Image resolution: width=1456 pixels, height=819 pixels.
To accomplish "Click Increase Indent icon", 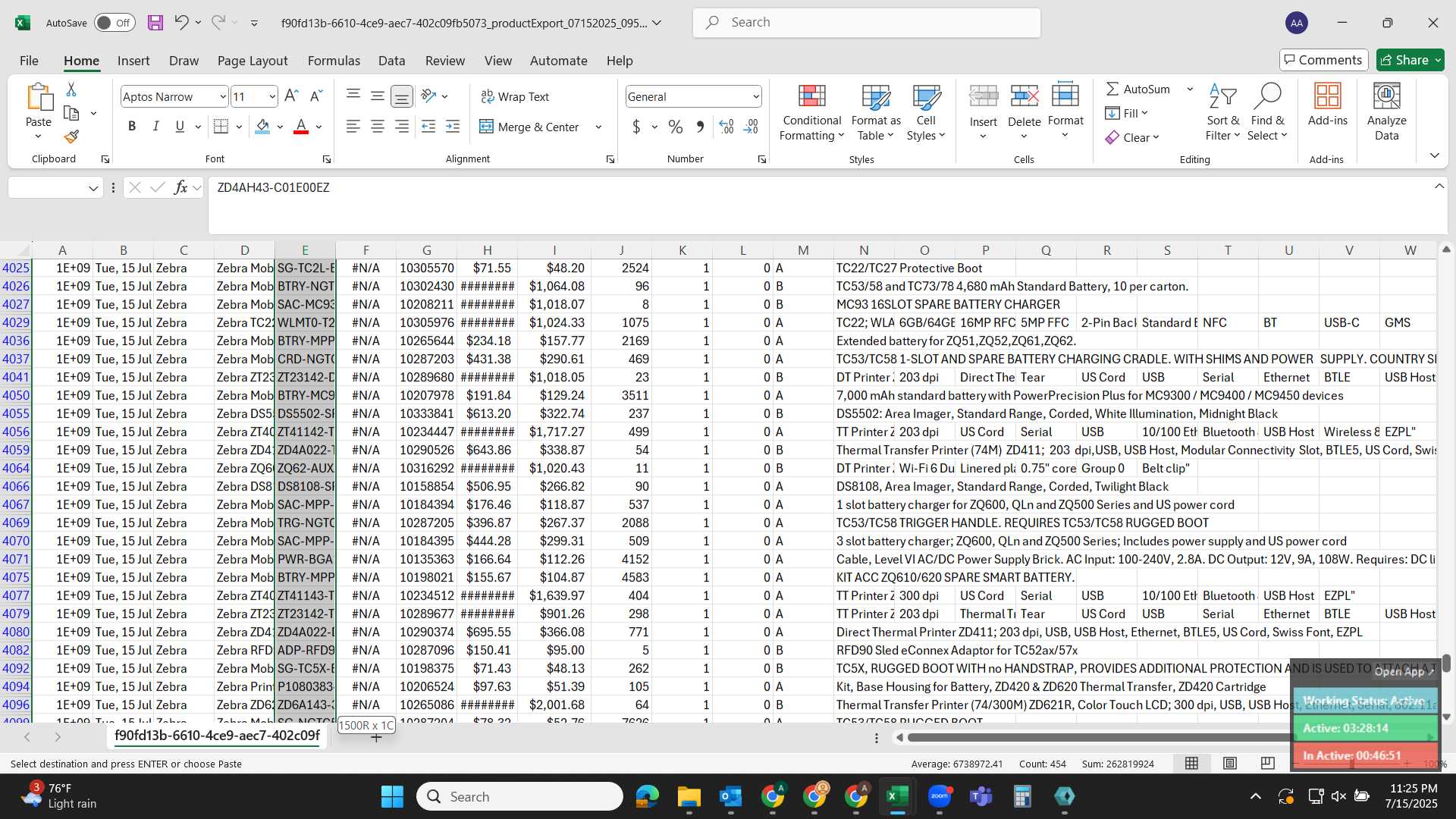I will pos(453,127).
